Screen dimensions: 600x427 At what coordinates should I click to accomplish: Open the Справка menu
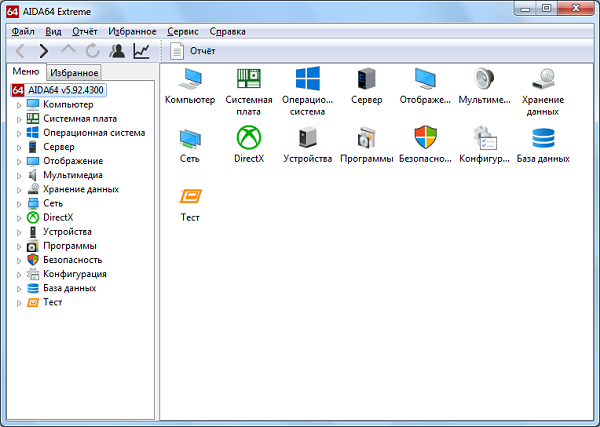pos(227,32)
